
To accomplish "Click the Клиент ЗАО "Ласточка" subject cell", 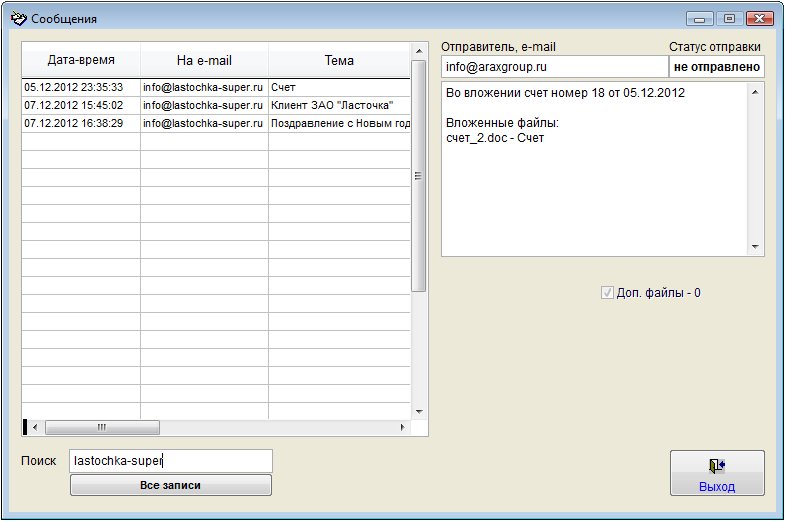I will pyautogui.click(x=339, y=105).
